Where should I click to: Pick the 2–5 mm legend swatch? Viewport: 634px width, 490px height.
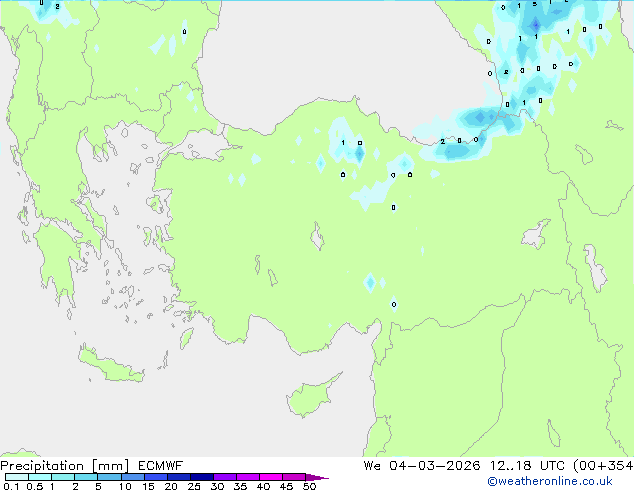[x=86, y=477]
